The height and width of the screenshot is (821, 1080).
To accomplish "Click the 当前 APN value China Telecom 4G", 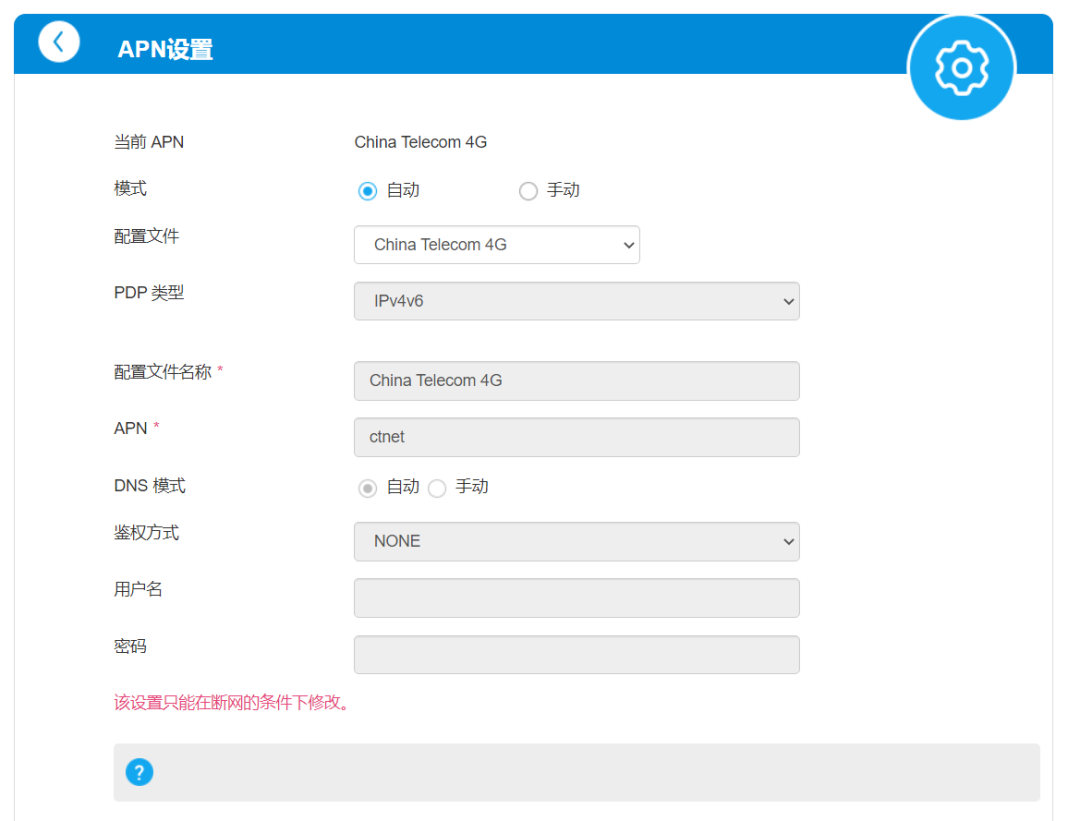I will click(420, 142).
